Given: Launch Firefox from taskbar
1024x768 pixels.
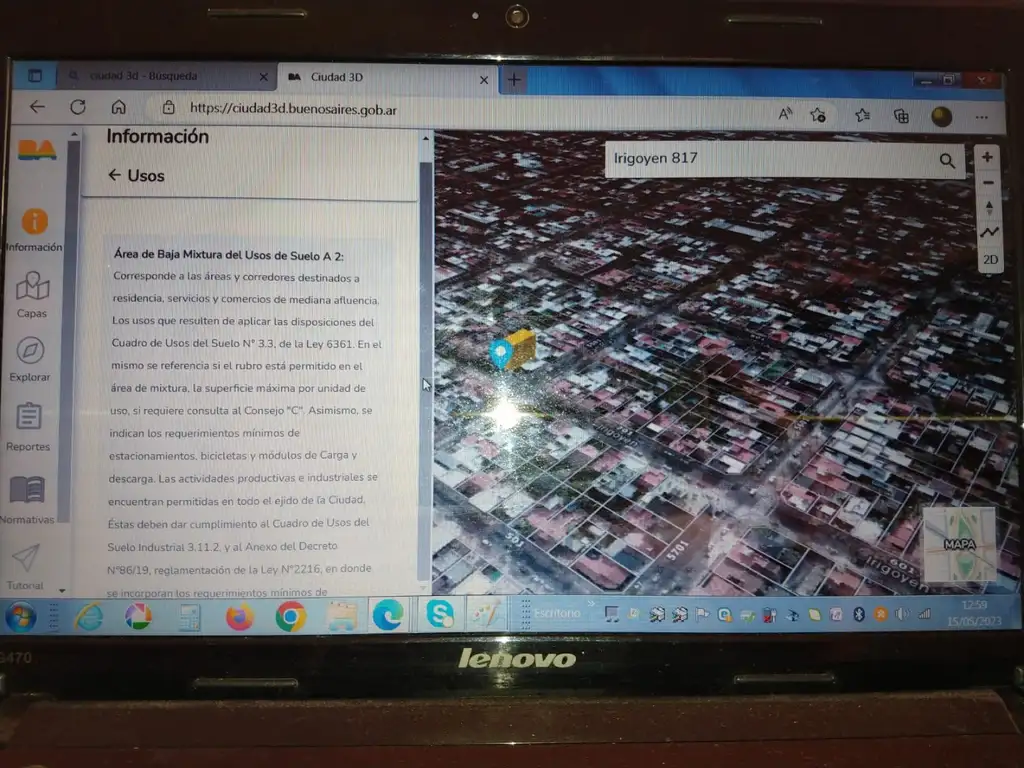Looking at the screenshot, I should [240, 616].
